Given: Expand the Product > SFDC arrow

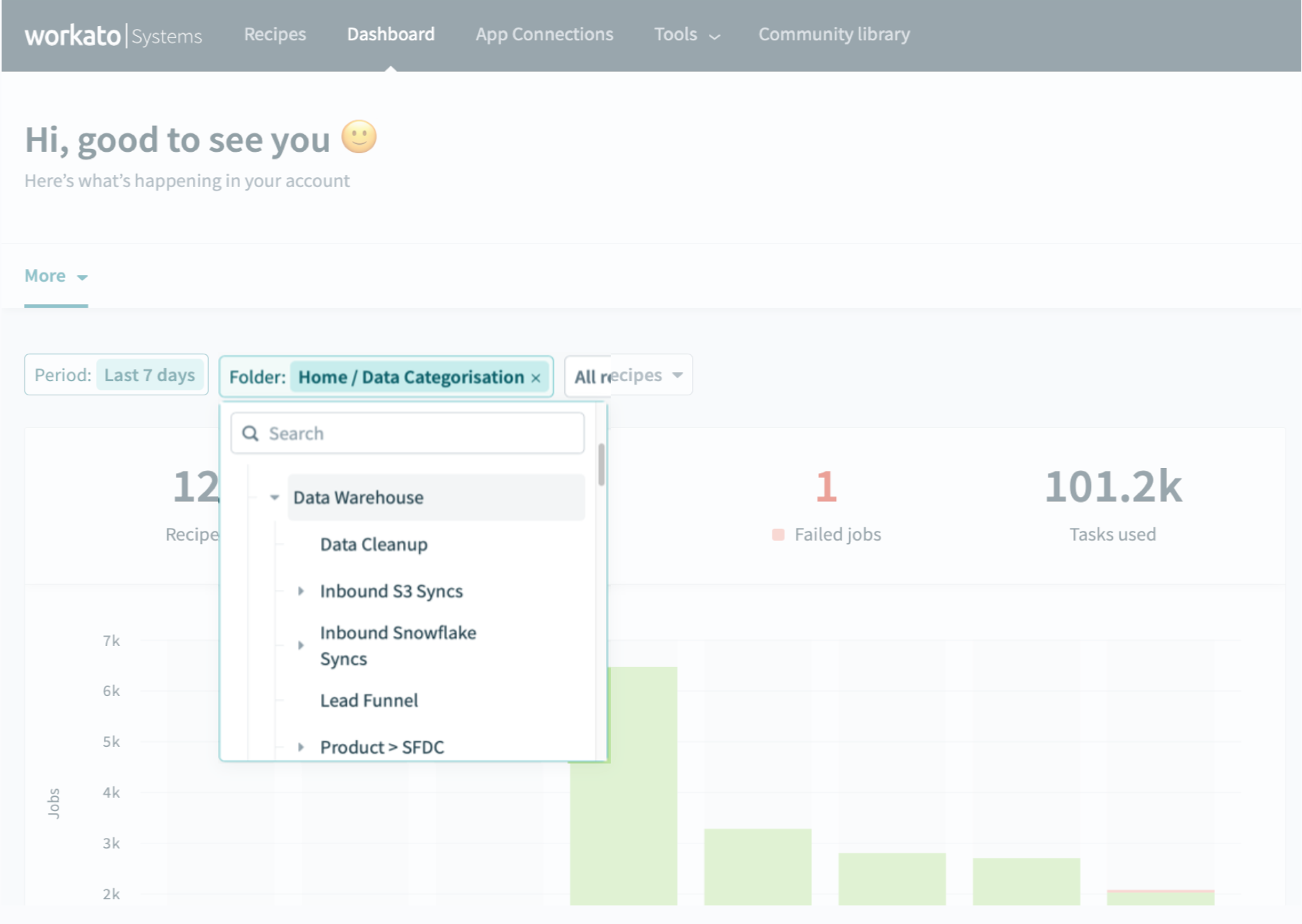Looking at the screenshot, I should (301, 747).
